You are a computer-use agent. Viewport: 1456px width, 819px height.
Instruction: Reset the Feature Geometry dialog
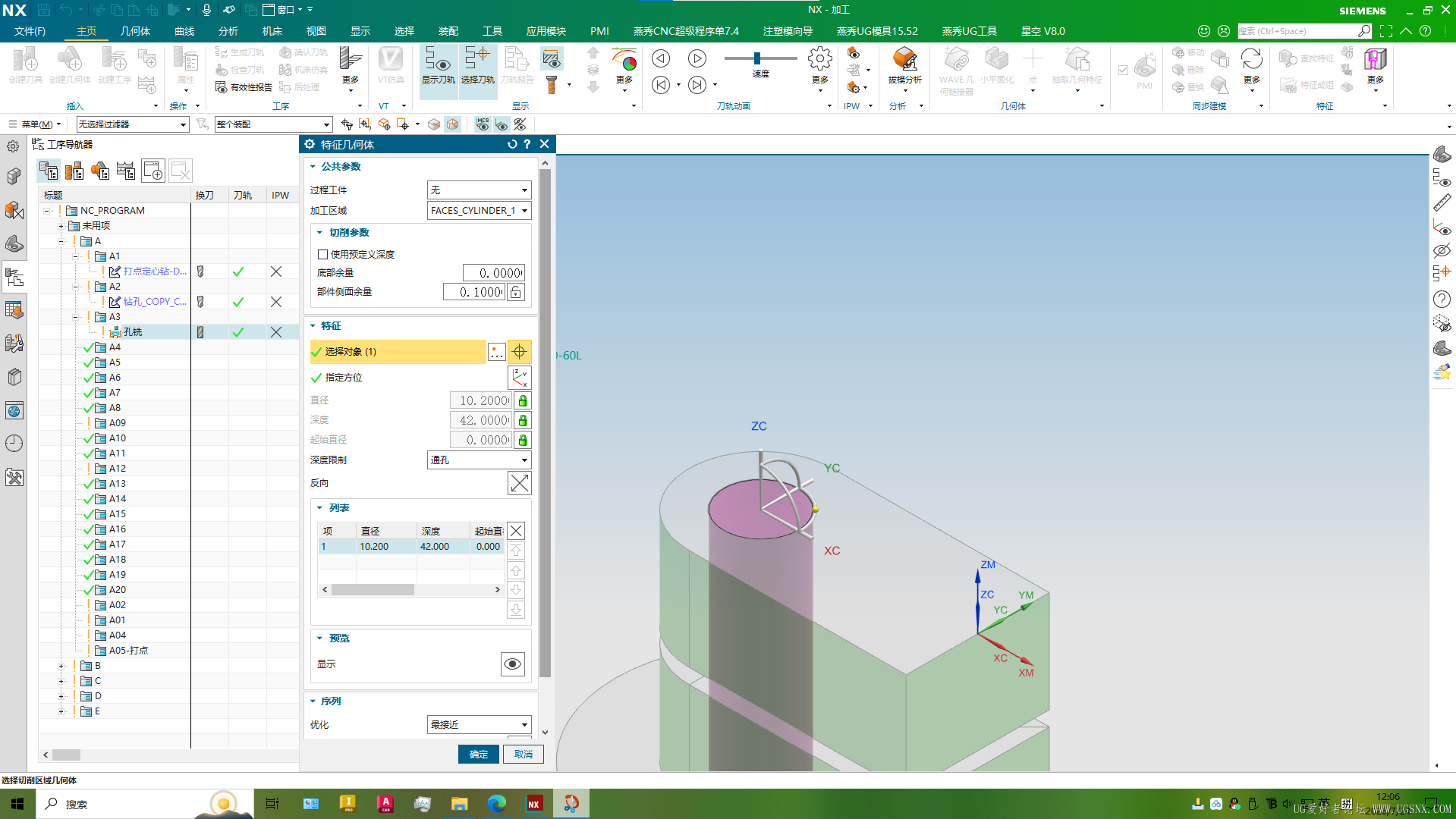click(512, 144)
